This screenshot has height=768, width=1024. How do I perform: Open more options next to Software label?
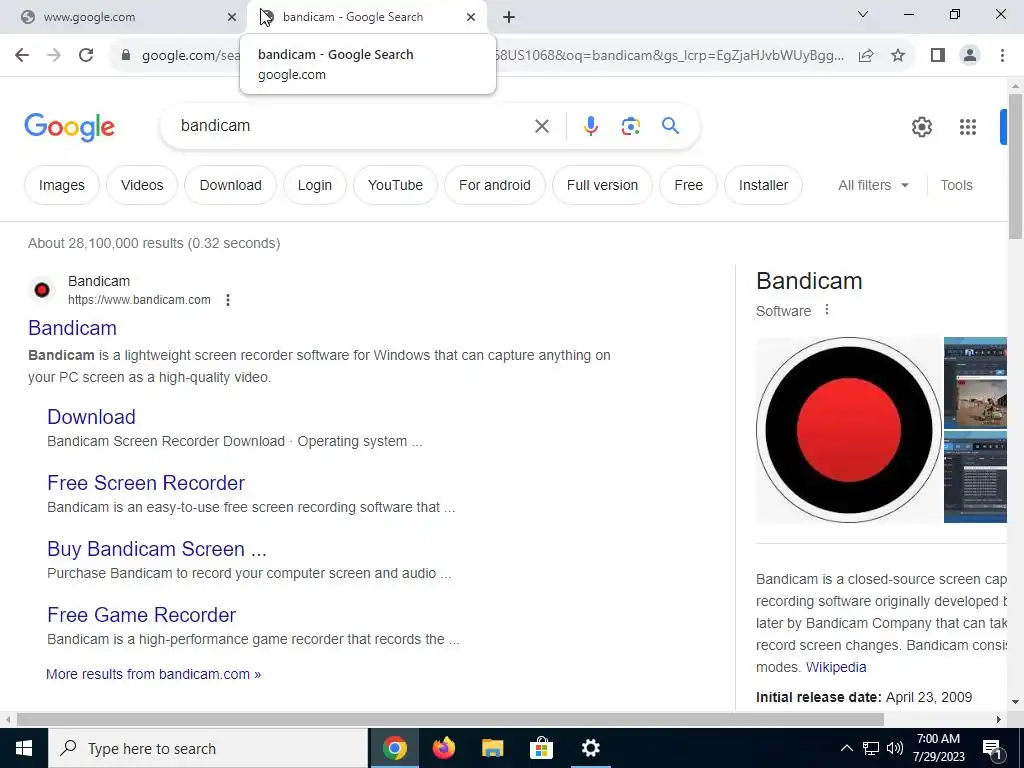pos(827,310)
